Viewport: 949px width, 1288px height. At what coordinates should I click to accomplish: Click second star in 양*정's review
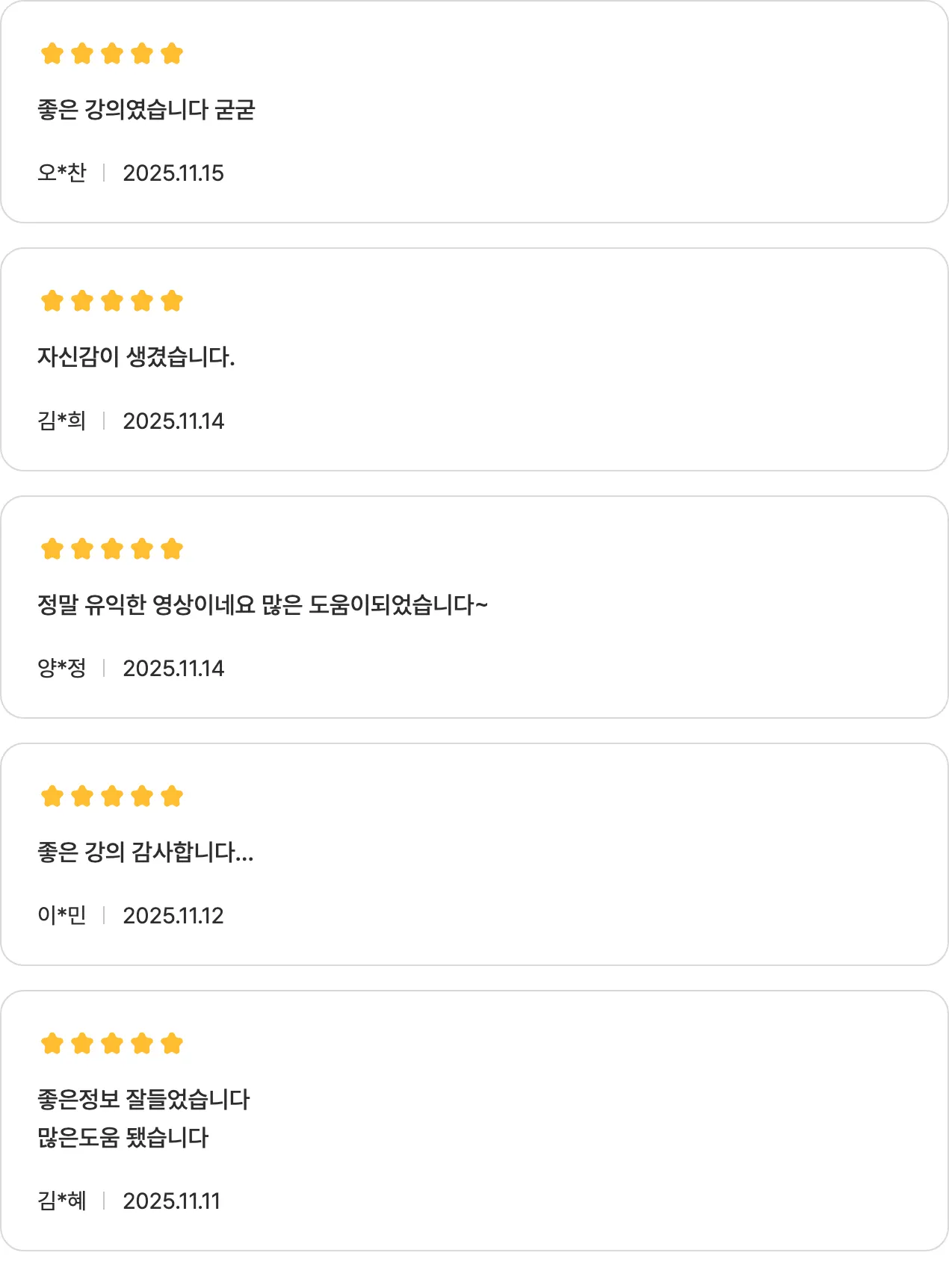82,549
